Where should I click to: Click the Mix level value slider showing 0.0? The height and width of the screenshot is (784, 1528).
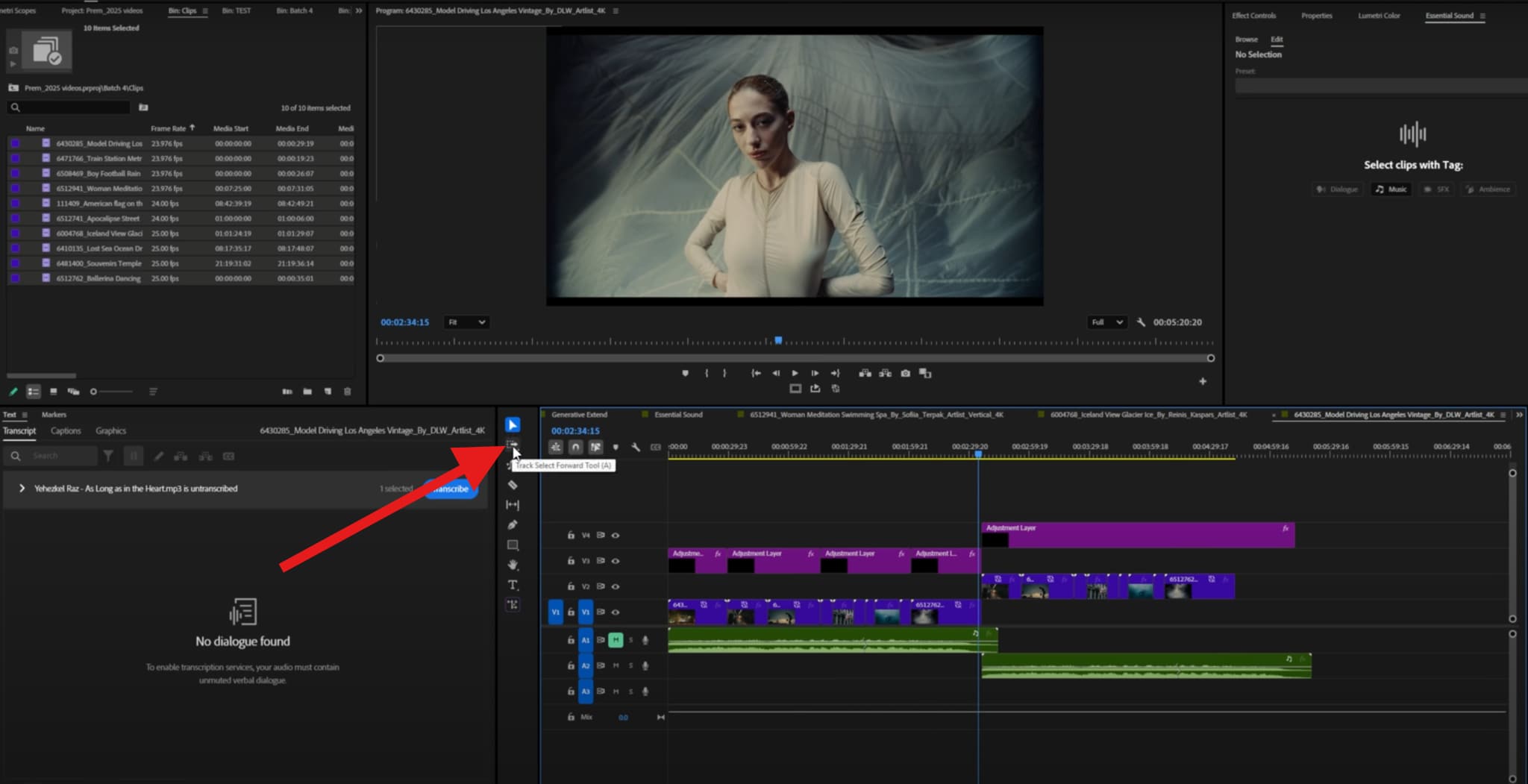[623, 717]
